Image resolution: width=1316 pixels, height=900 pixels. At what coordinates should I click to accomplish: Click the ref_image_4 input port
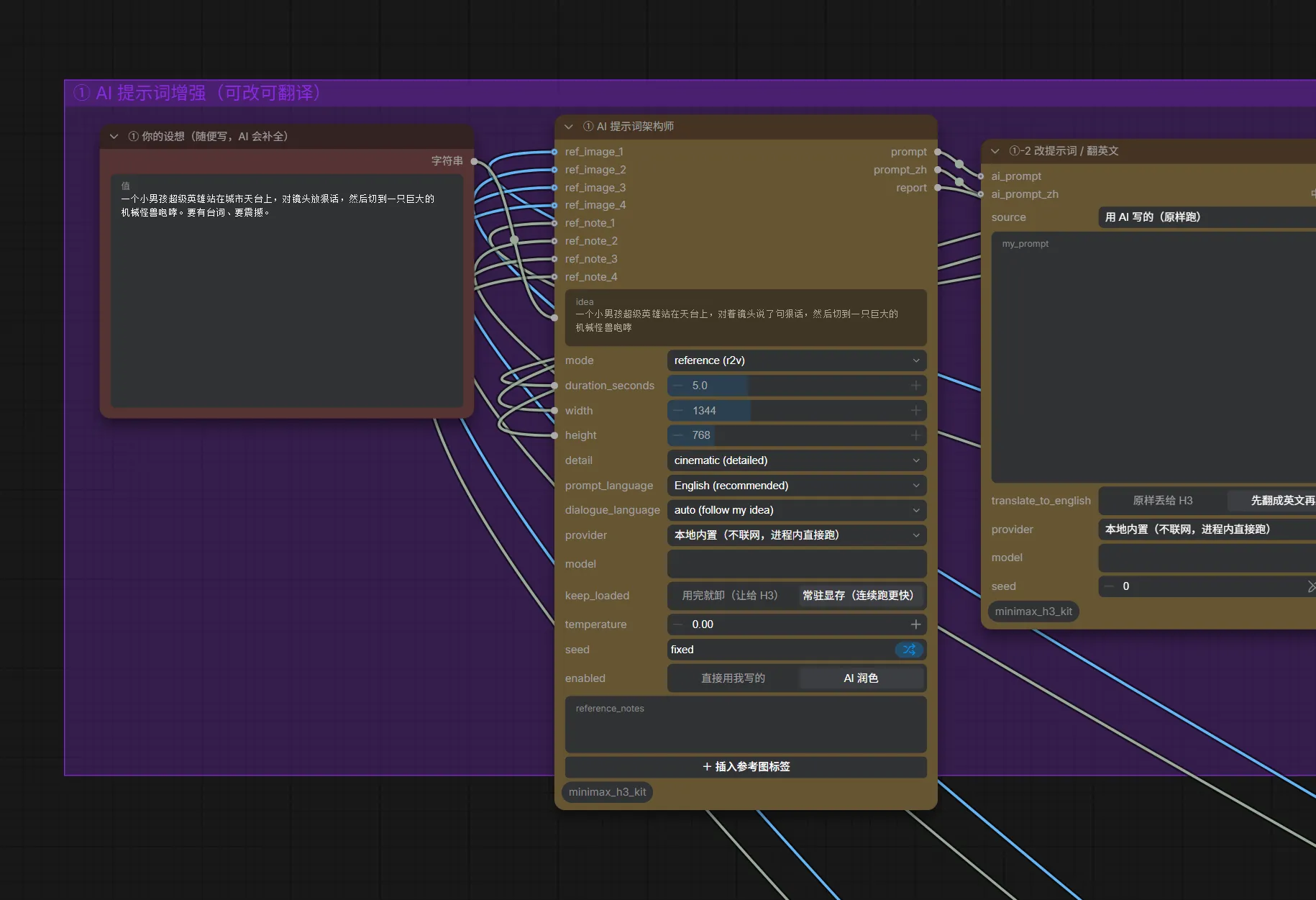click(x=554, y=205)
